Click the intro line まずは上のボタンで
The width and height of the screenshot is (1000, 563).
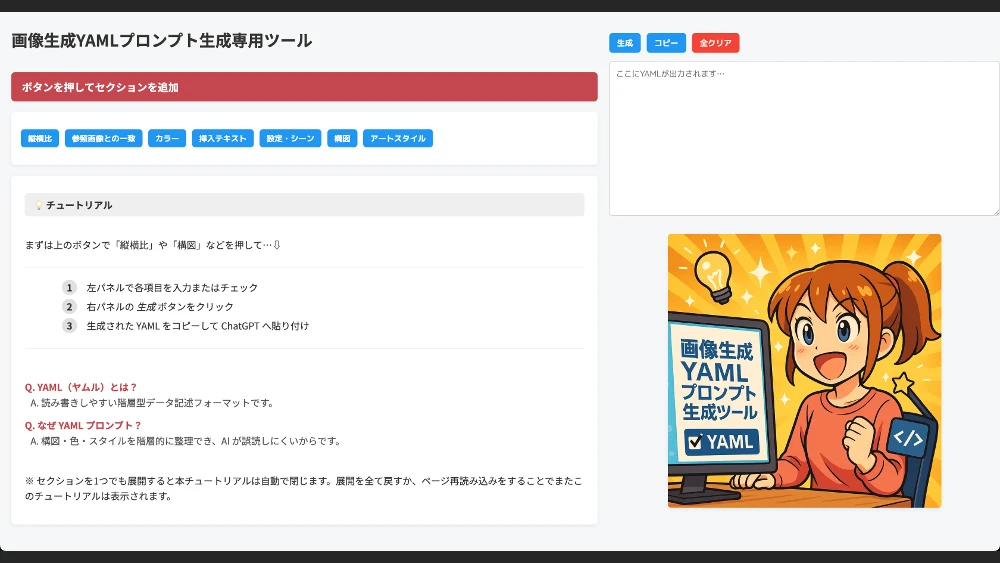(153, 245)
